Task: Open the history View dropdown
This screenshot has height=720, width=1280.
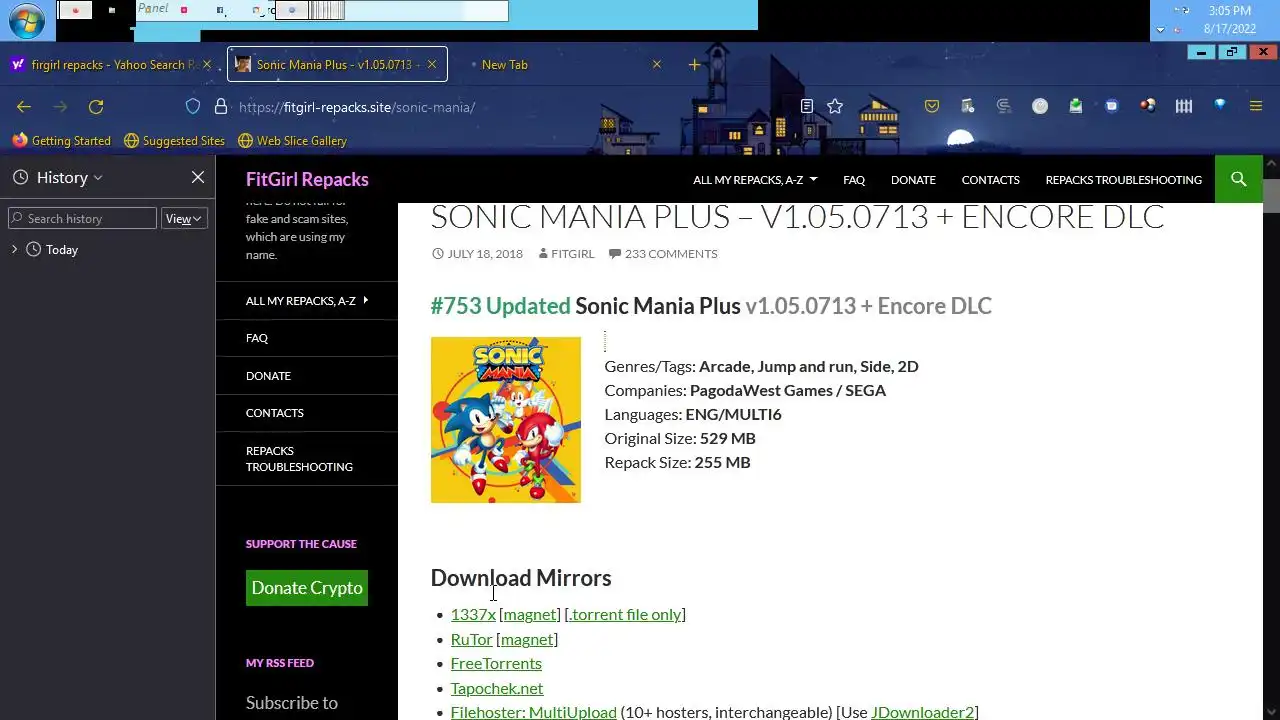Action: pyautogui.click(x=184, y=218)
